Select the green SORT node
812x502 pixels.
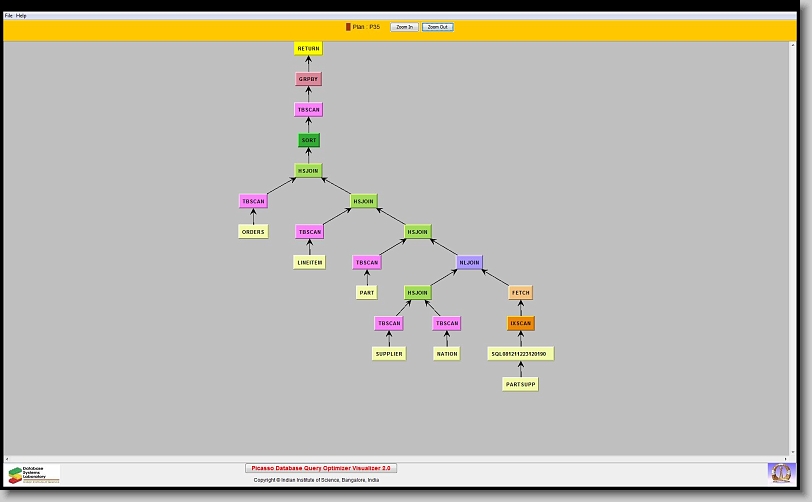tap(309, 140)
